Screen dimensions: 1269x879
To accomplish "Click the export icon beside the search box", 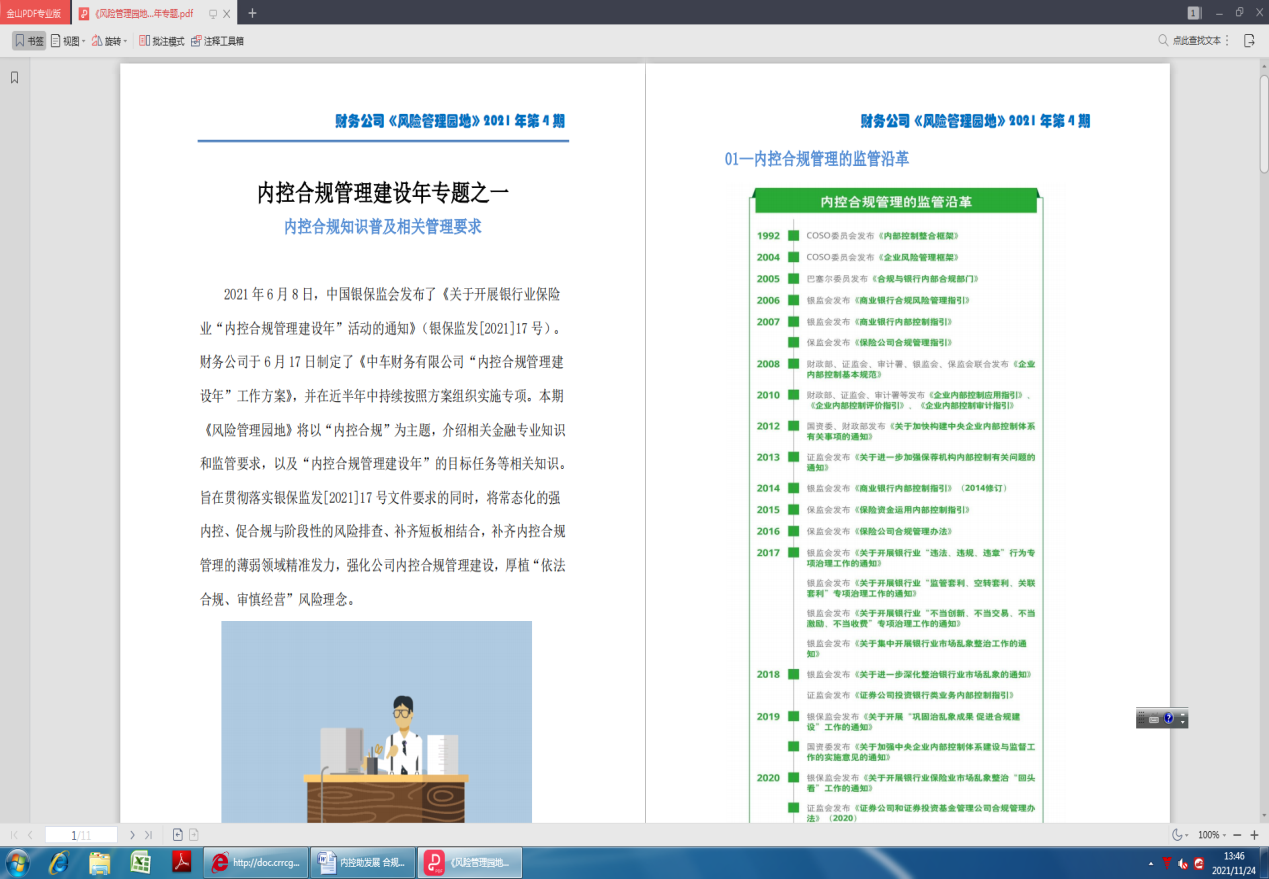I will click(x=1249, y=41).
